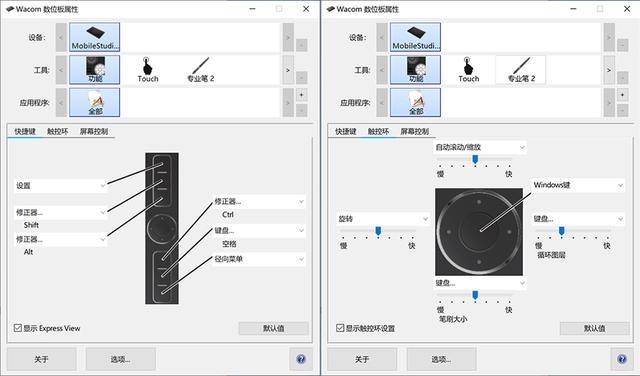
Task: Select 专业笔 2 pen tool in left window
Action: 200,70
